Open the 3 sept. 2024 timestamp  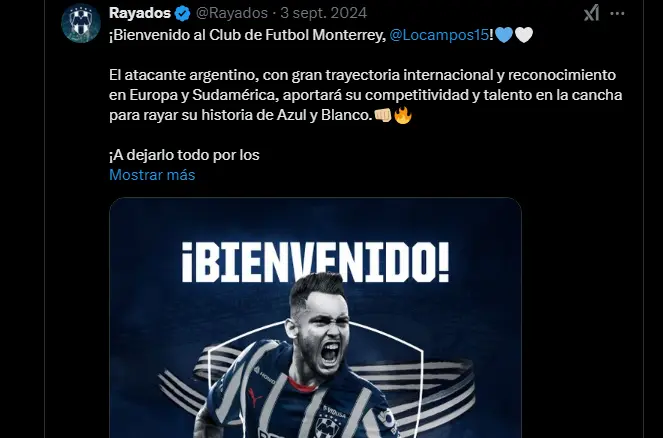[x=323, y=13]
